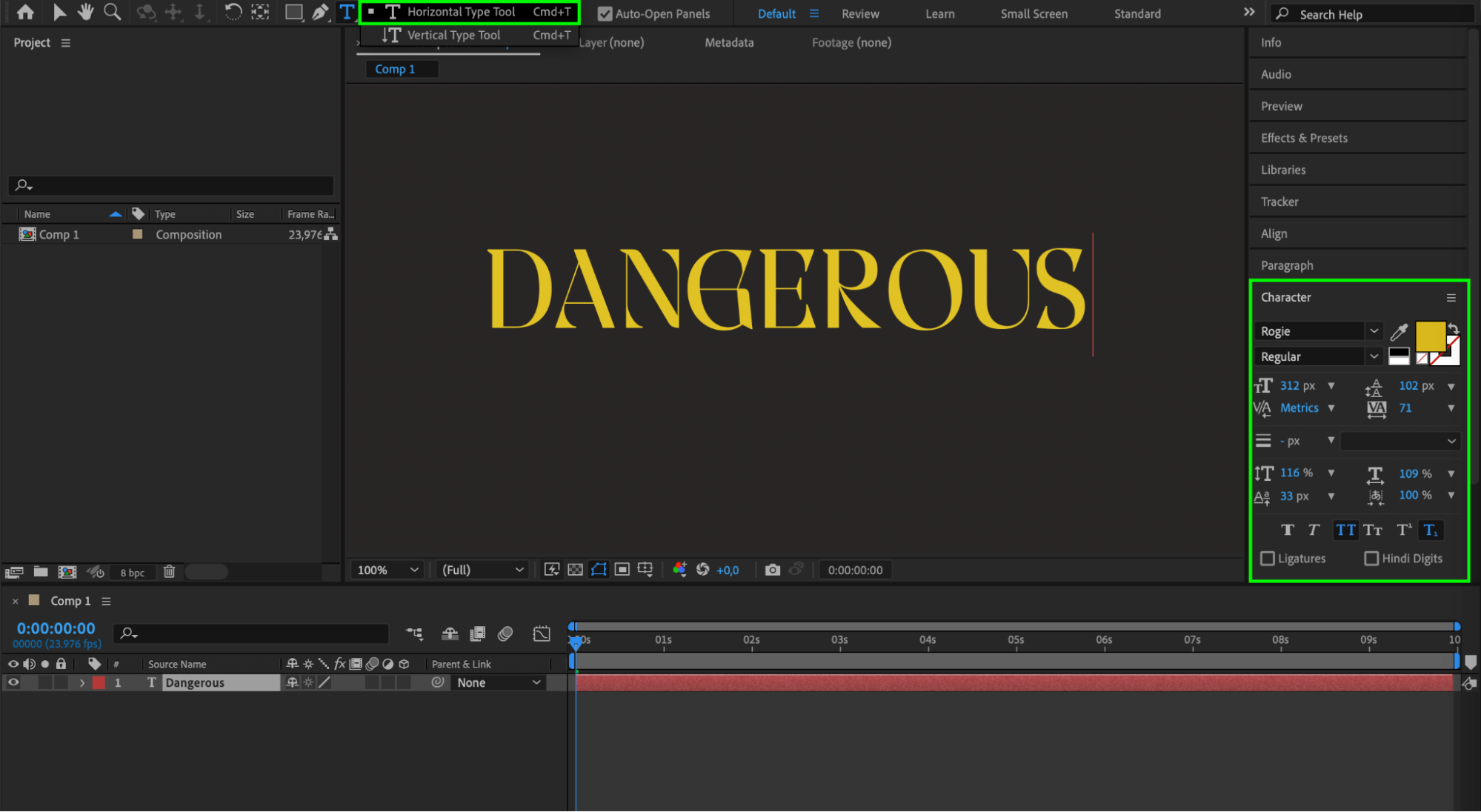
Task: Delete selected item with trash icon
Action: [169, 571]
